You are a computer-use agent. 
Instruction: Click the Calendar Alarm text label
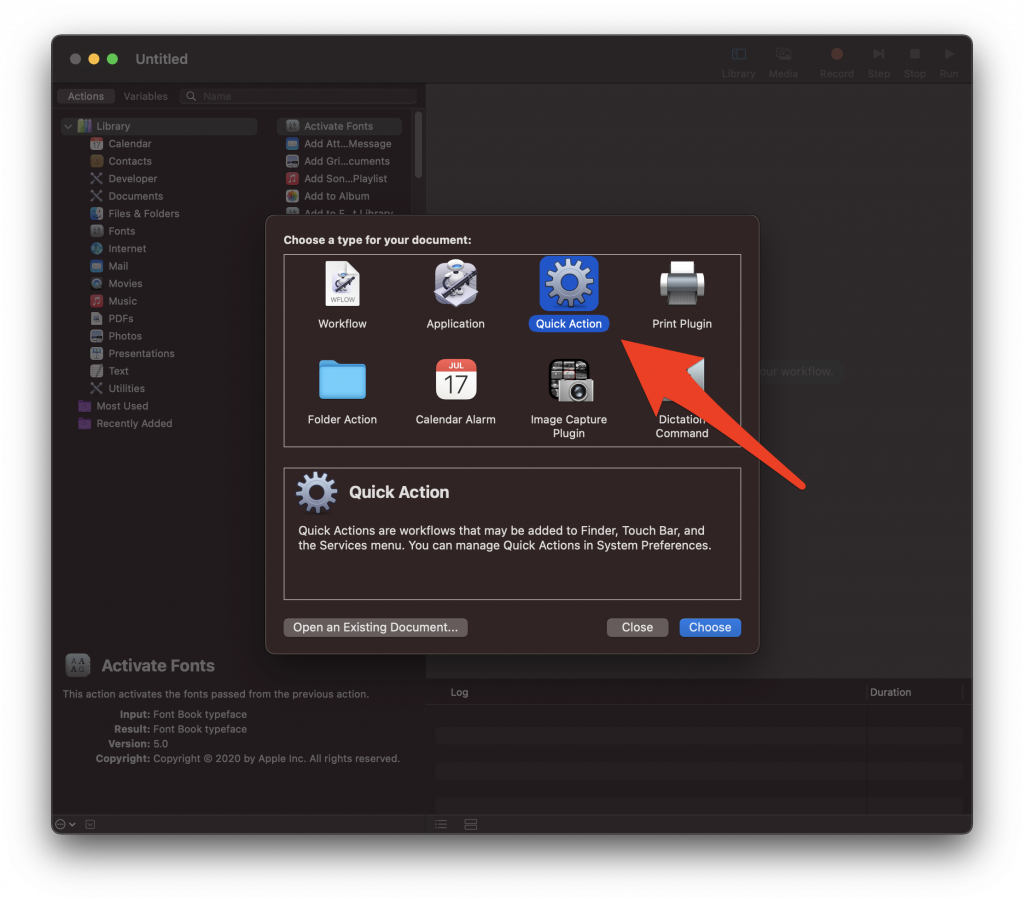tap(456, 419)
